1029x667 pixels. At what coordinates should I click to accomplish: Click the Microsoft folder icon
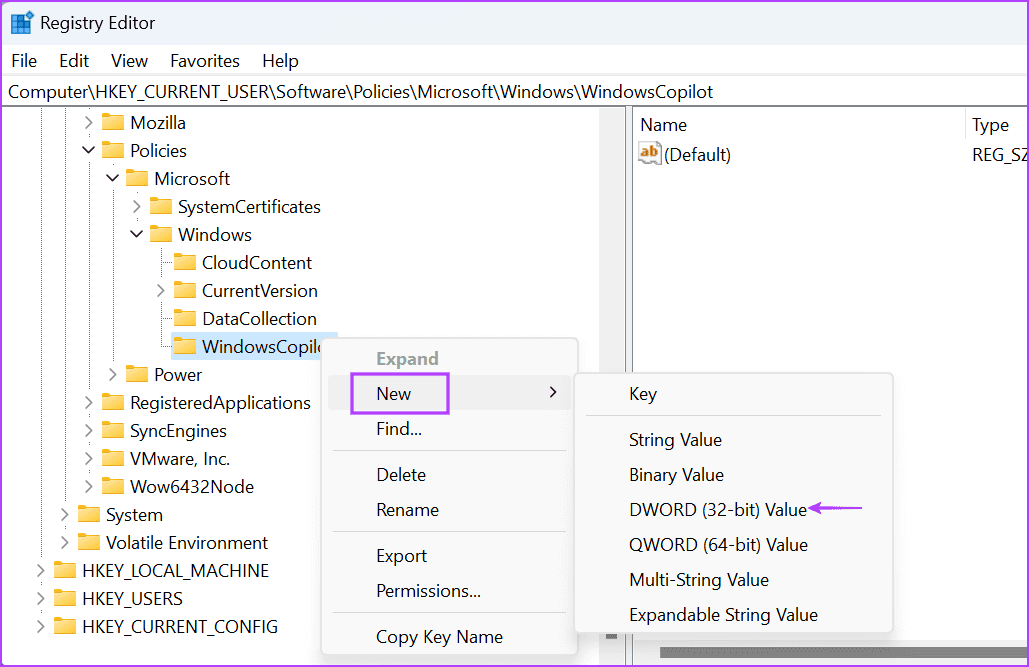137,179
